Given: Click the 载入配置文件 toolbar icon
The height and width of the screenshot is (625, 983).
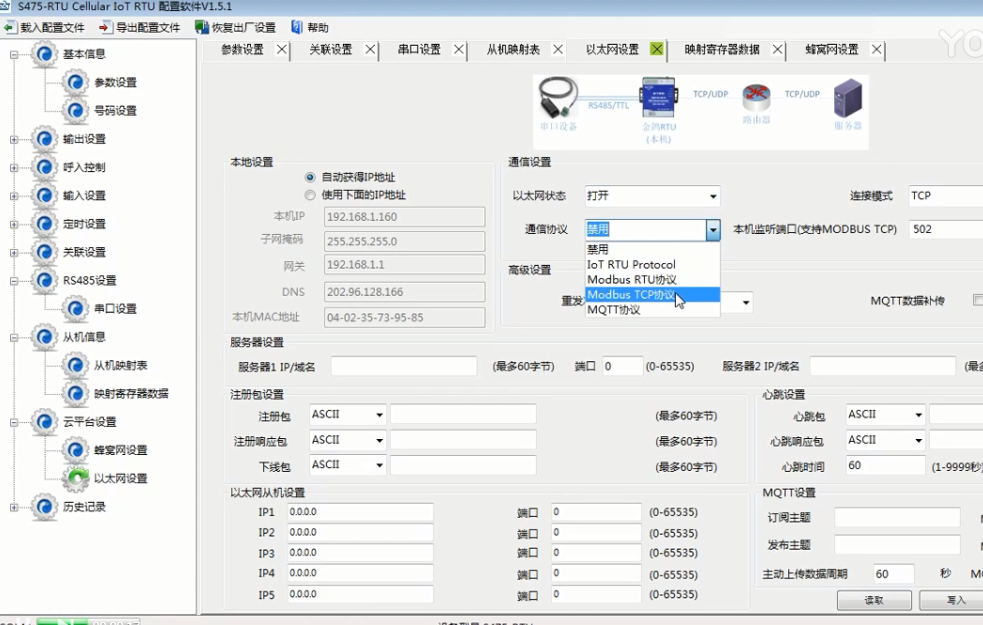Looking at the screenshot, I should tap(10, 27).
